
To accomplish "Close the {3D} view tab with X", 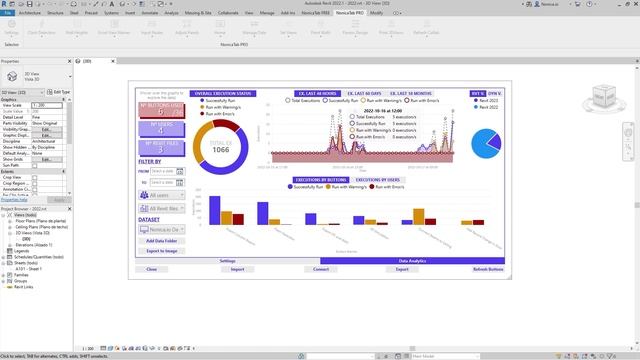I will tap(113, 61).
